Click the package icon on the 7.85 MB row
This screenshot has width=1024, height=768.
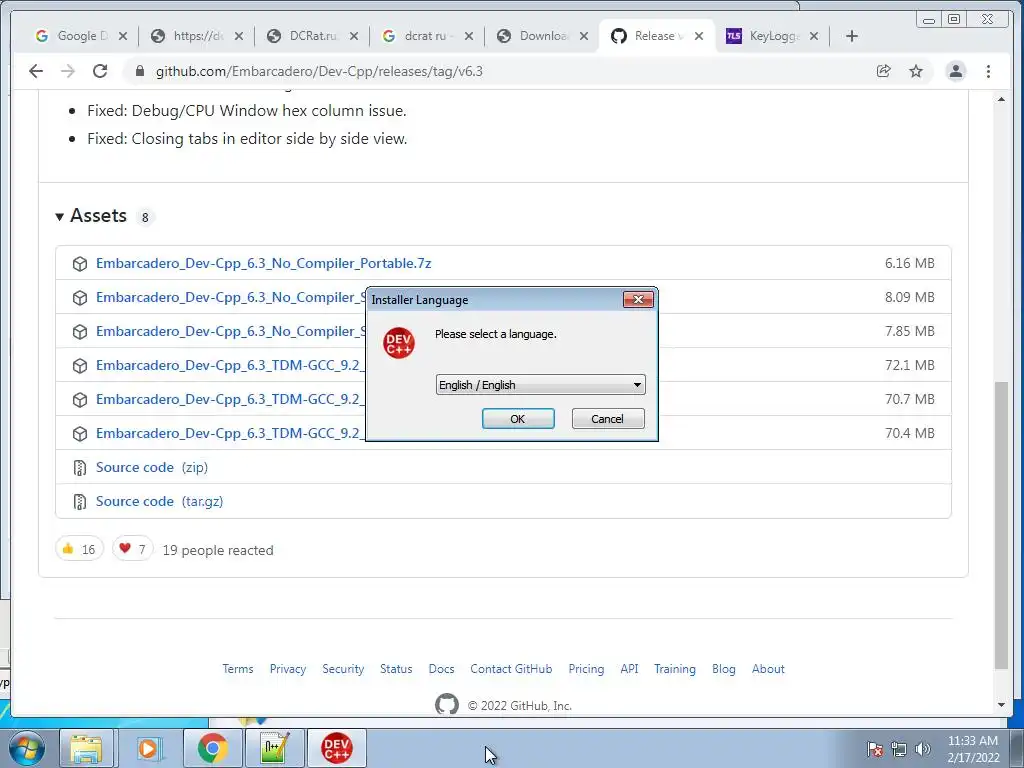(80, 332)
